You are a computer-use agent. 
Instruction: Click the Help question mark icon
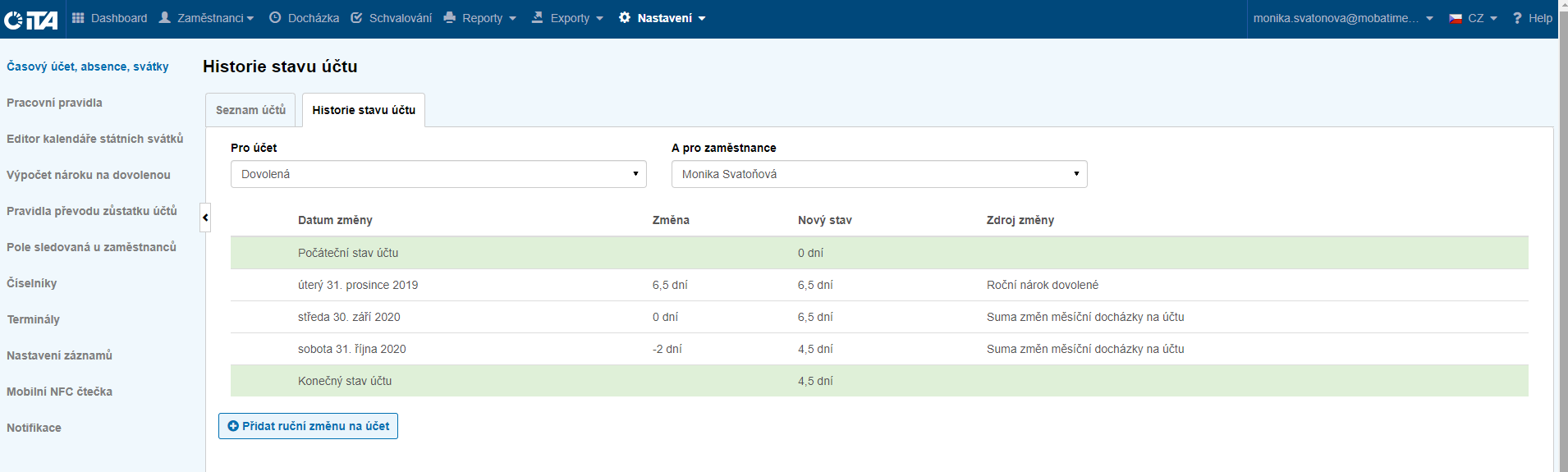1517,18
